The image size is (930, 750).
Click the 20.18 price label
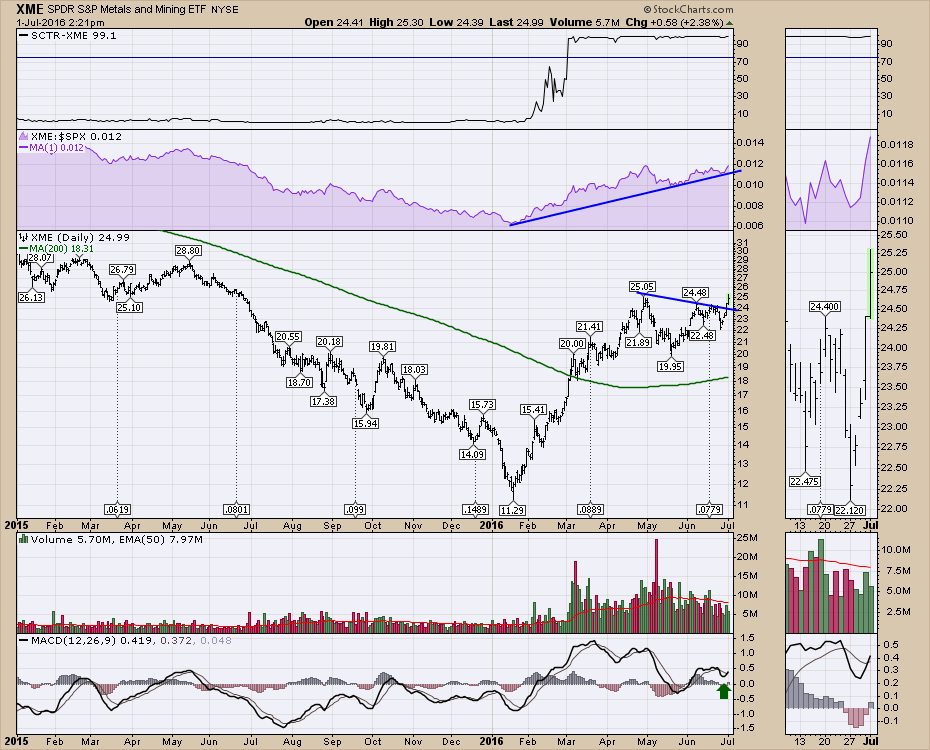tap(329, 342)
